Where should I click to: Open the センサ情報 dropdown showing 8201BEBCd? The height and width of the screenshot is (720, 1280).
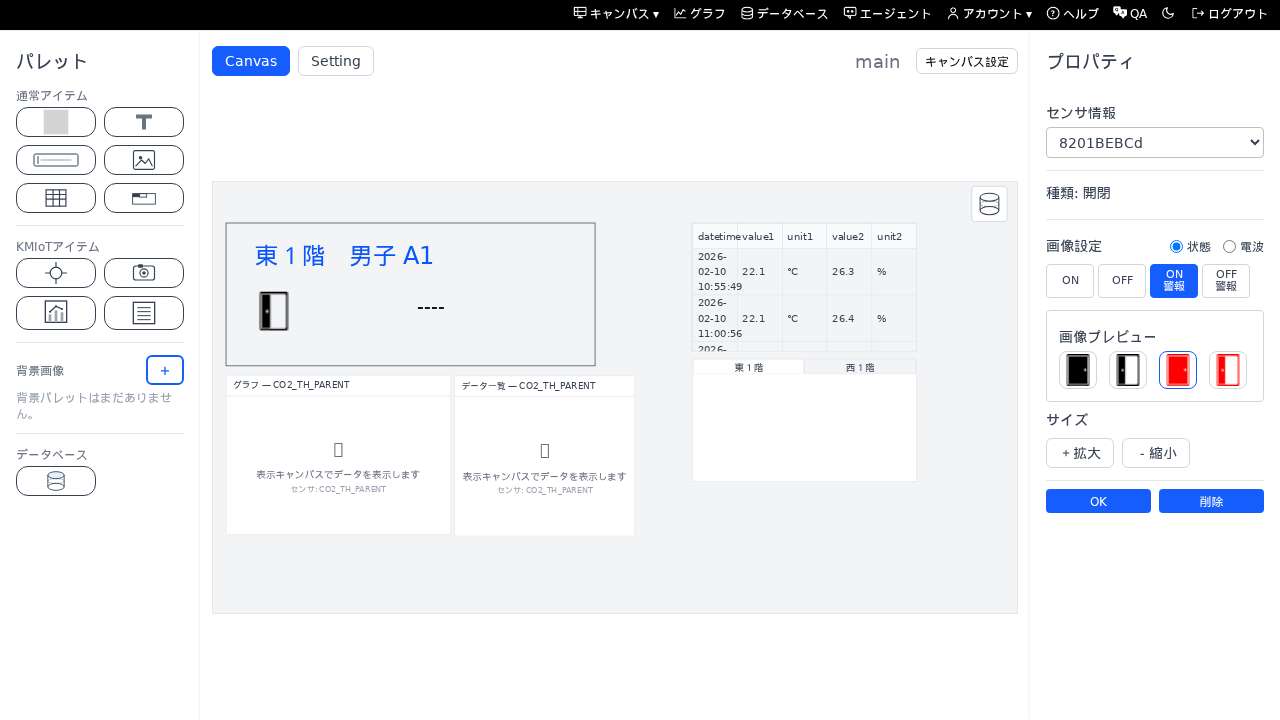[1155, 142]
